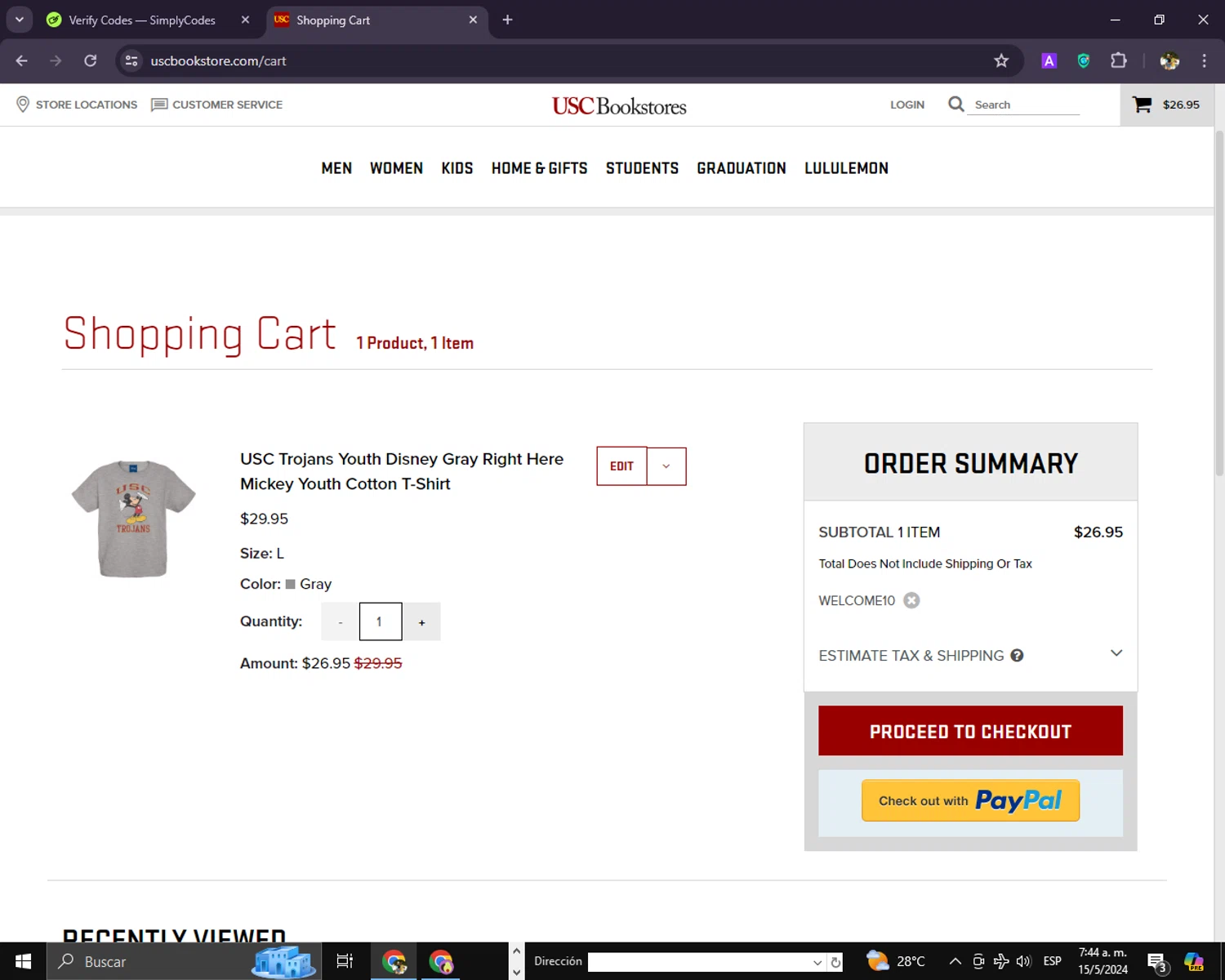Open a new browser tab
1225x980 pixels.
(x=507, y=20)
